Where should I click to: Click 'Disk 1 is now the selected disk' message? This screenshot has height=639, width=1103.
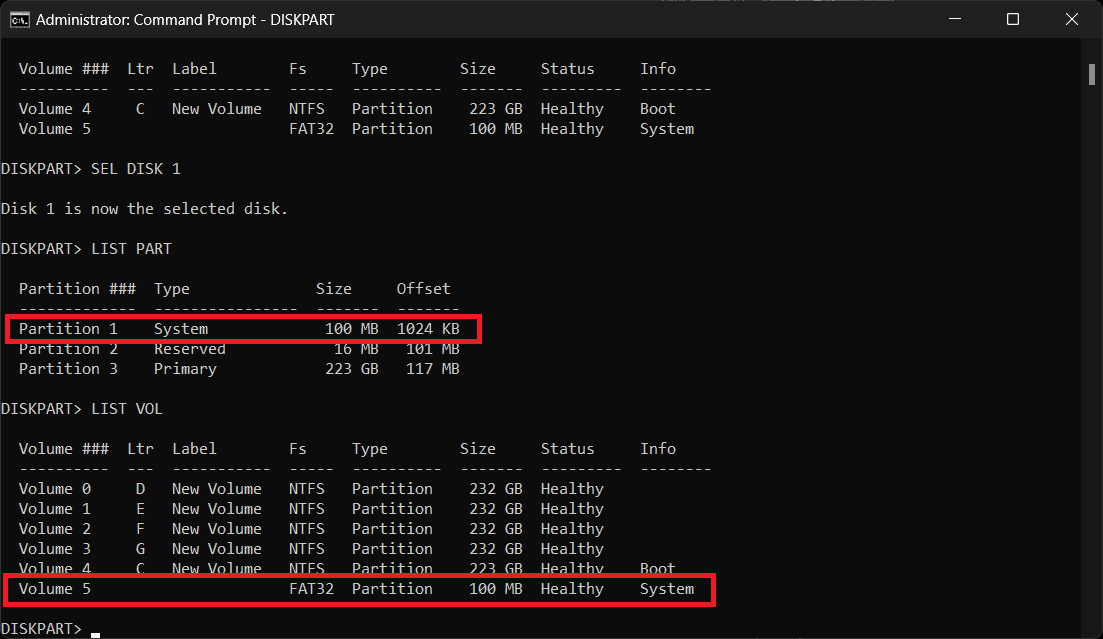144,209
